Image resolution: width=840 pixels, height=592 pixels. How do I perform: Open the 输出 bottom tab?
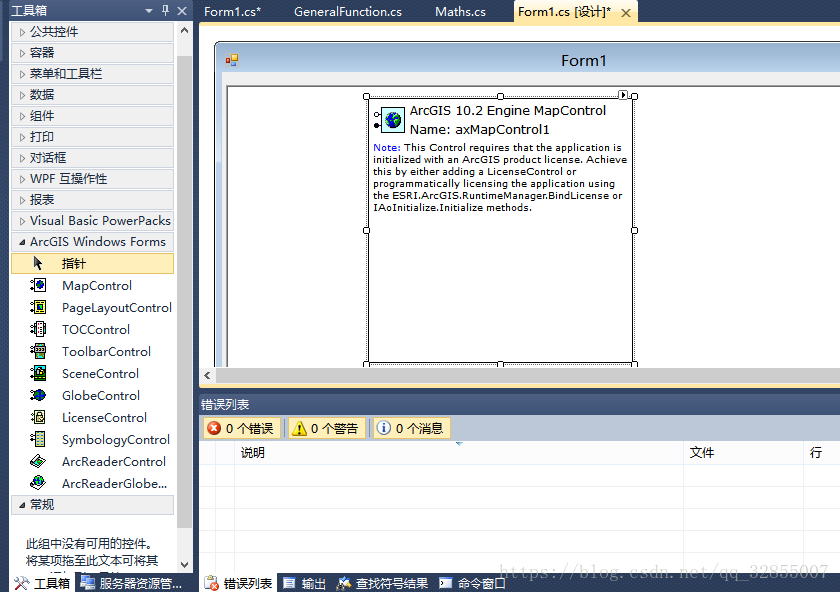tap(304, 583)
